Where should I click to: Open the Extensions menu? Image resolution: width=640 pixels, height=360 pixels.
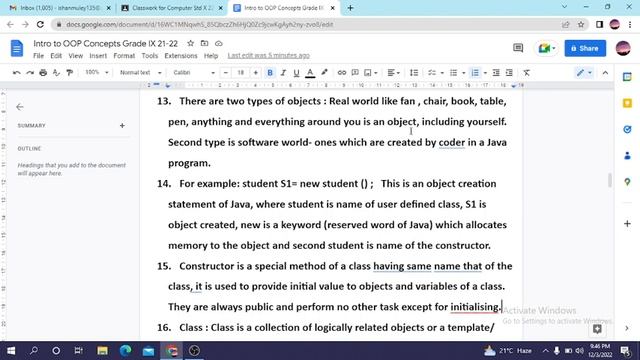coord(181,56)
